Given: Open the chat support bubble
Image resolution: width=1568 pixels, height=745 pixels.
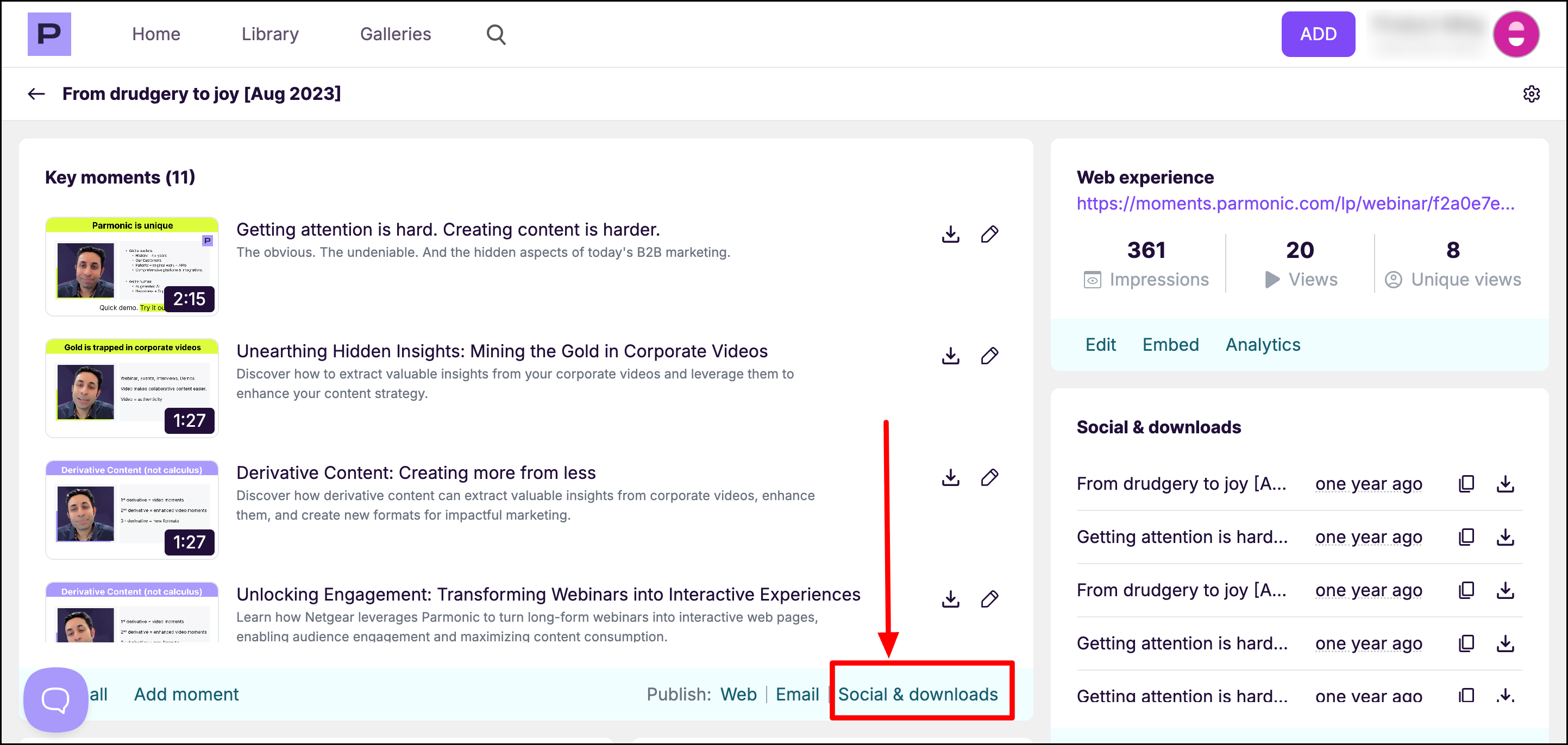Looking at the screenshot, I should [55, 699].
